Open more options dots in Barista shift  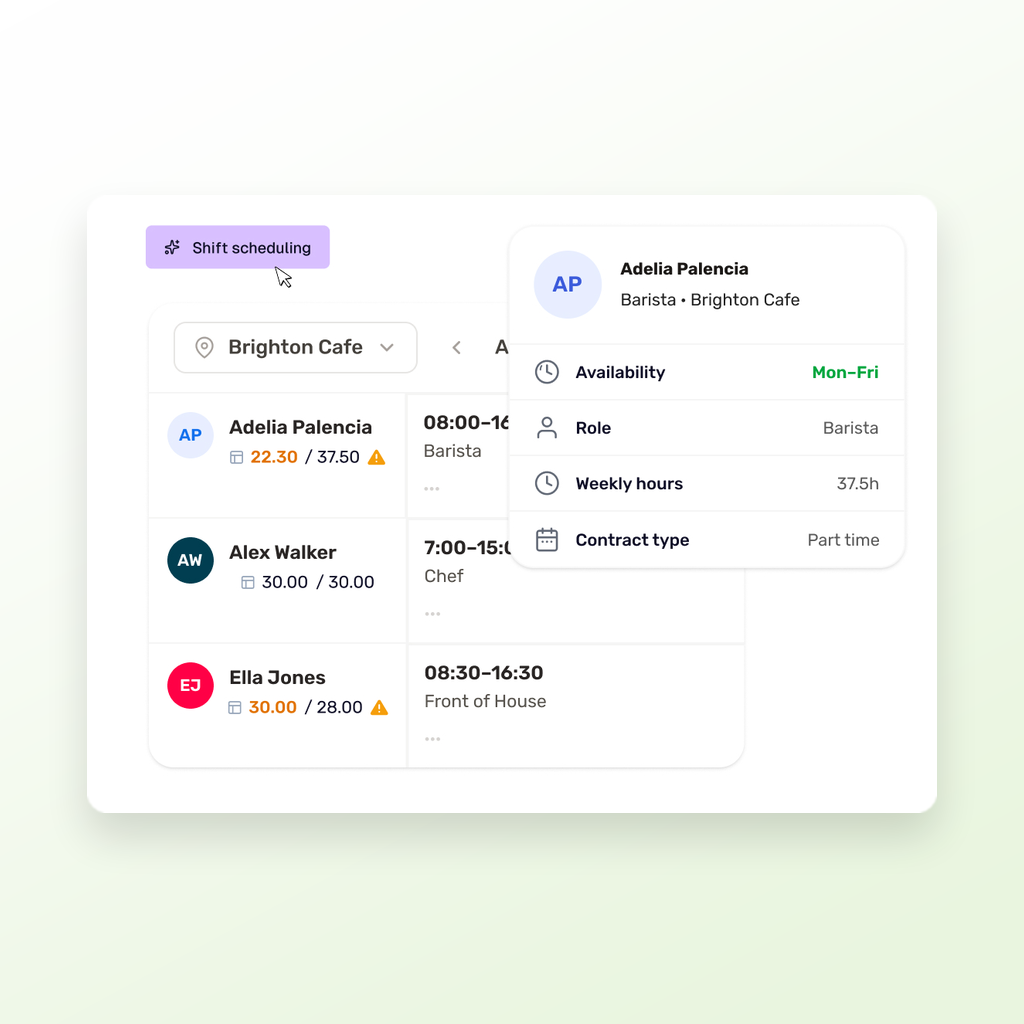432,488
